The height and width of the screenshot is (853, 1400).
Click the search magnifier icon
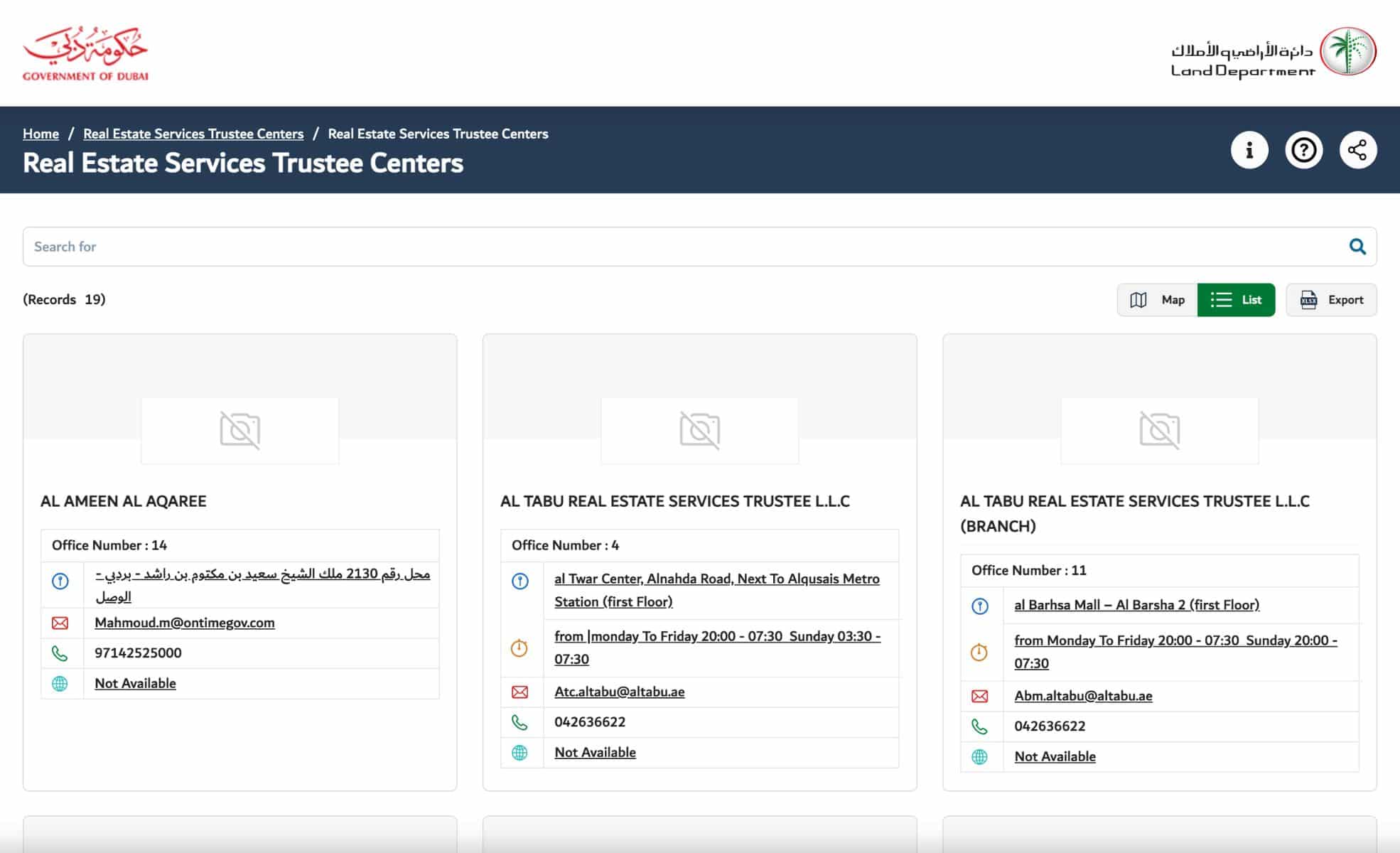pos(1358,247)
